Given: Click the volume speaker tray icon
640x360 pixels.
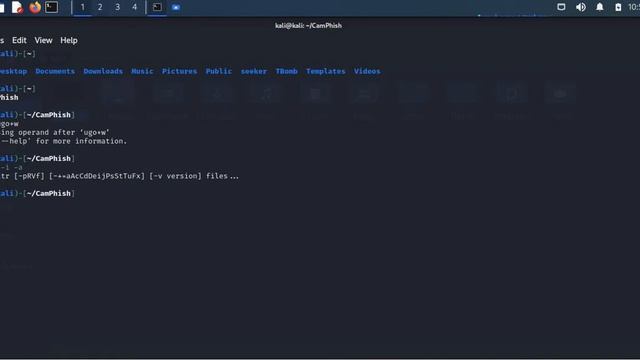Looking at the screenshot, I should coord(580,7).
